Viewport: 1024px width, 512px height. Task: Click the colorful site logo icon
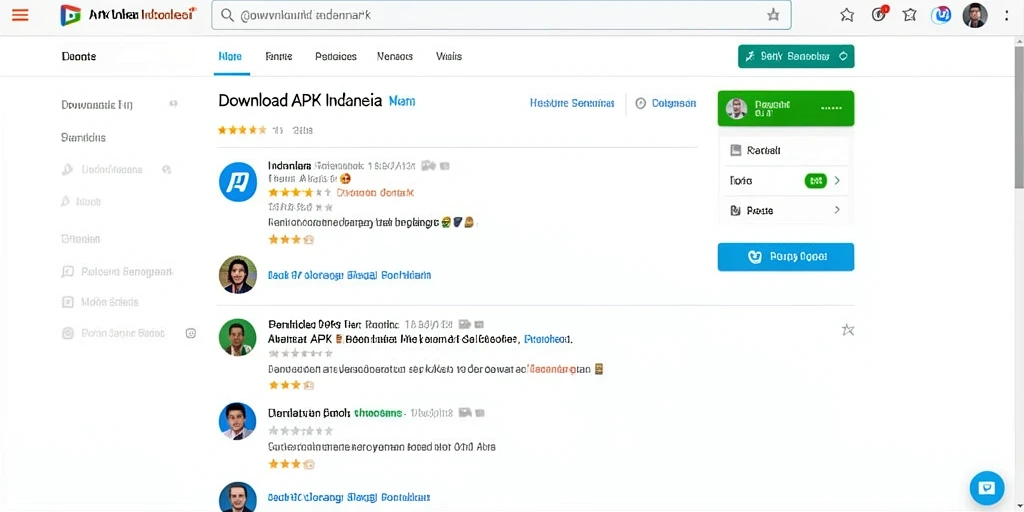pyautogui.click(x=70, y=14)
